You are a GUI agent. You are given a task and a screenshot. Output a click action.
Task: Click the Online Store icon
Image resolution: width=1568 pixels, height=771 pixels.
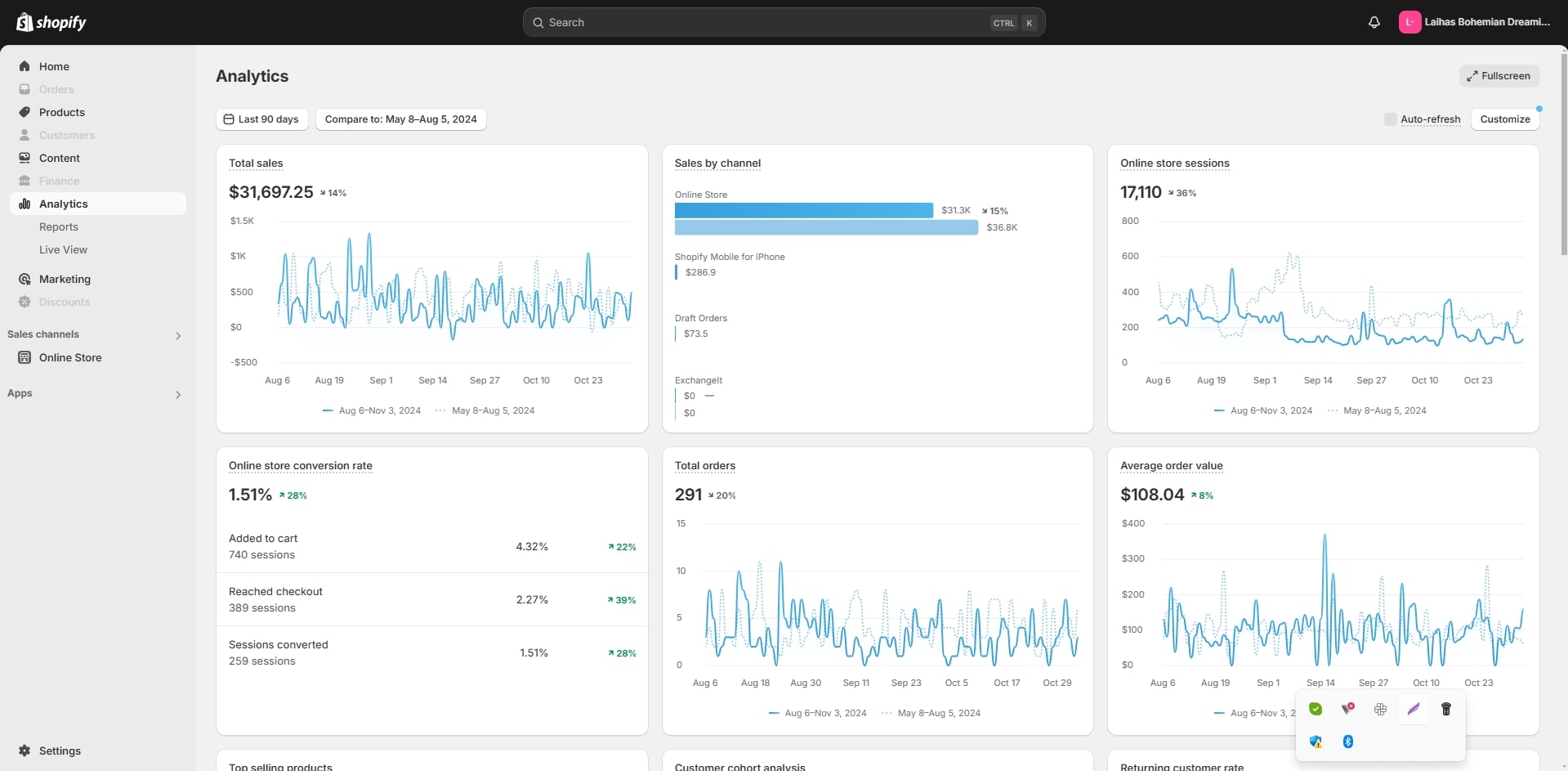(x=25, y=357)
